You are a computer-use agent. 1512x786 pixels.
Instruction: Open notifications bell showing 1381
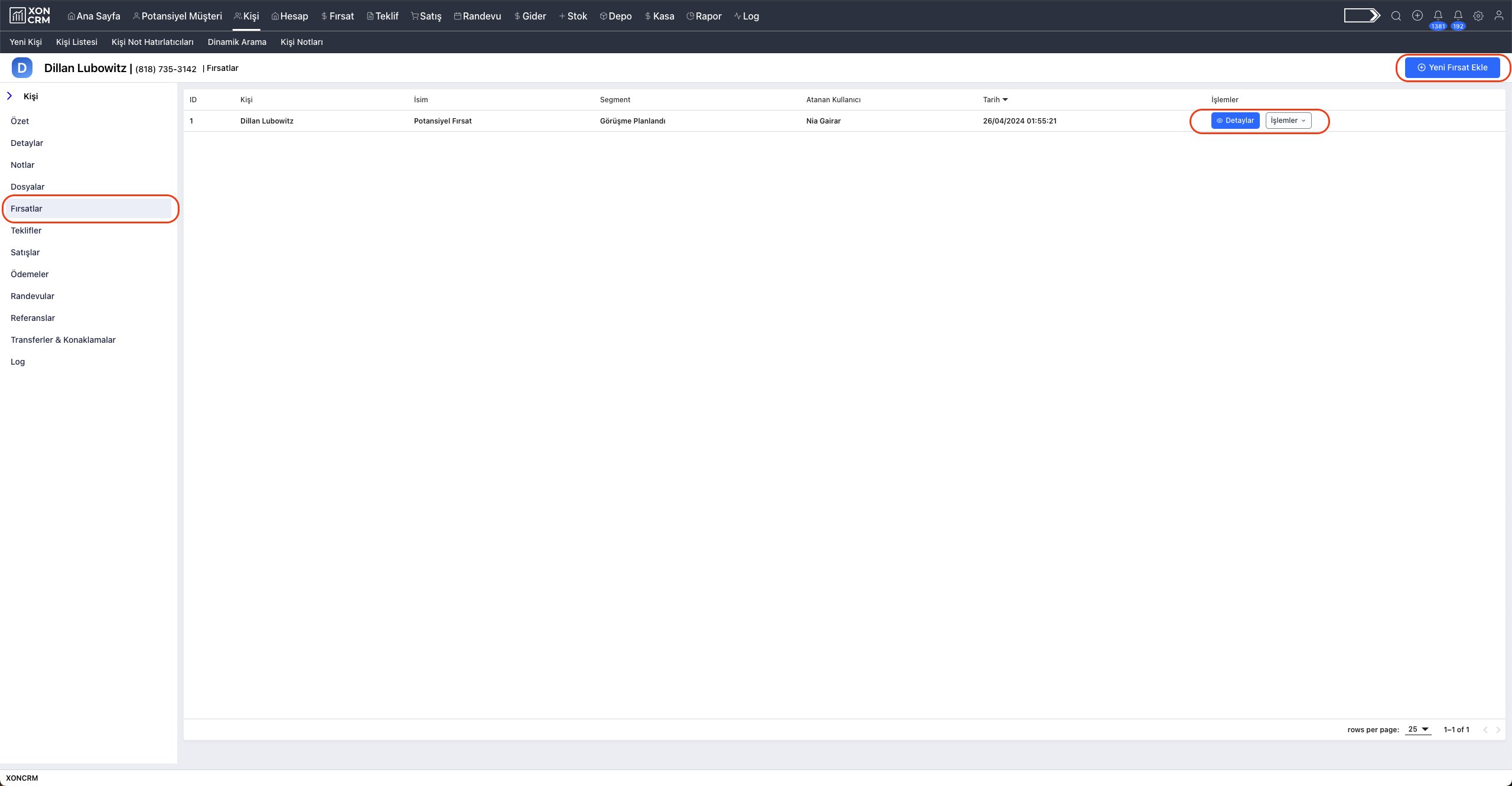coord(1438,16)
